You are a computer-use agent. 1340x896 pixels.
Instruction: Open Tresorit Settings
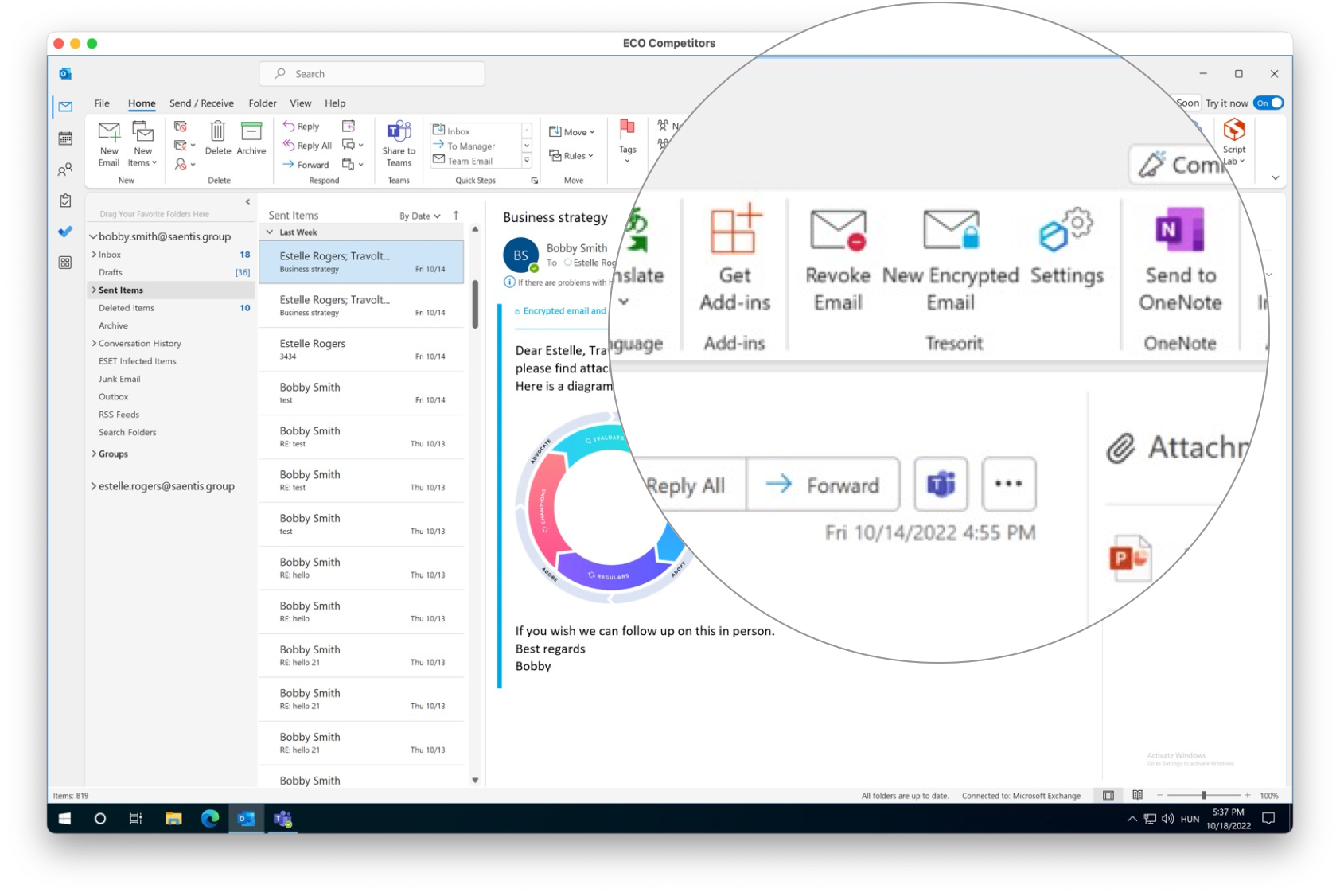tap(1067, 247)
